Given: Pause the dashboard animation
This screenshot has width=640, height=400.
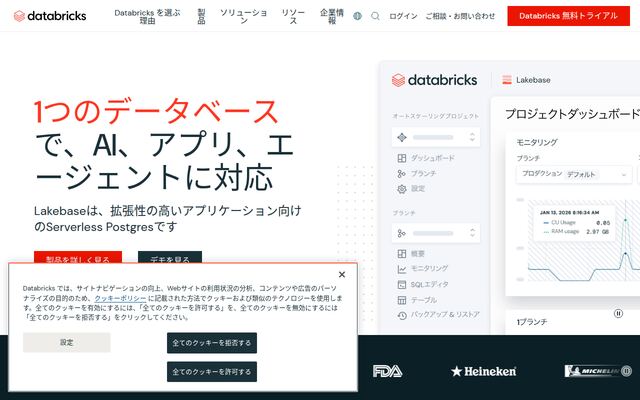Looking at the screenshot, I should tap(618, 313).
